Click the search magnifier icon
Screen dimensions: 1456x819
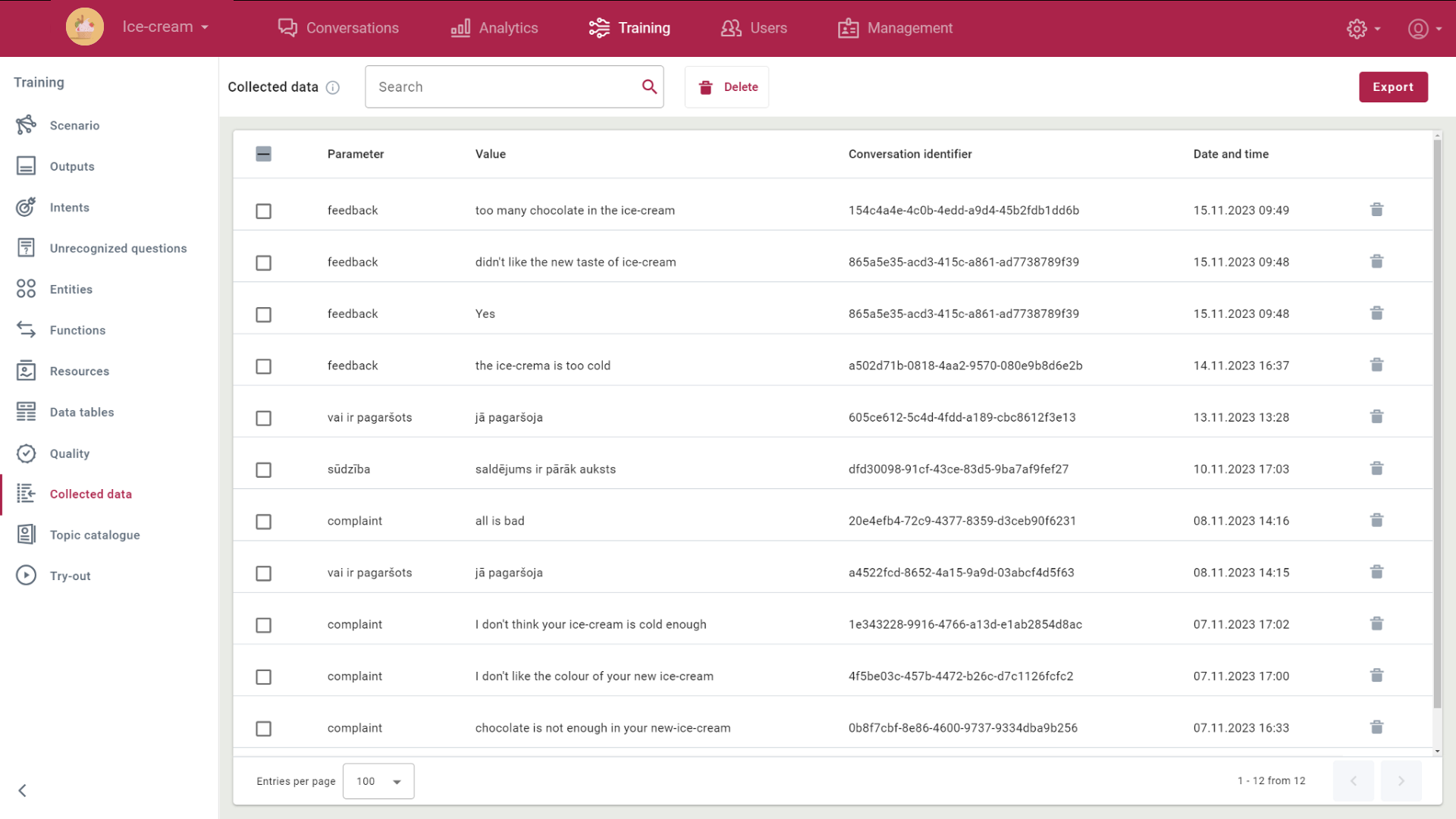coord(648,86)
